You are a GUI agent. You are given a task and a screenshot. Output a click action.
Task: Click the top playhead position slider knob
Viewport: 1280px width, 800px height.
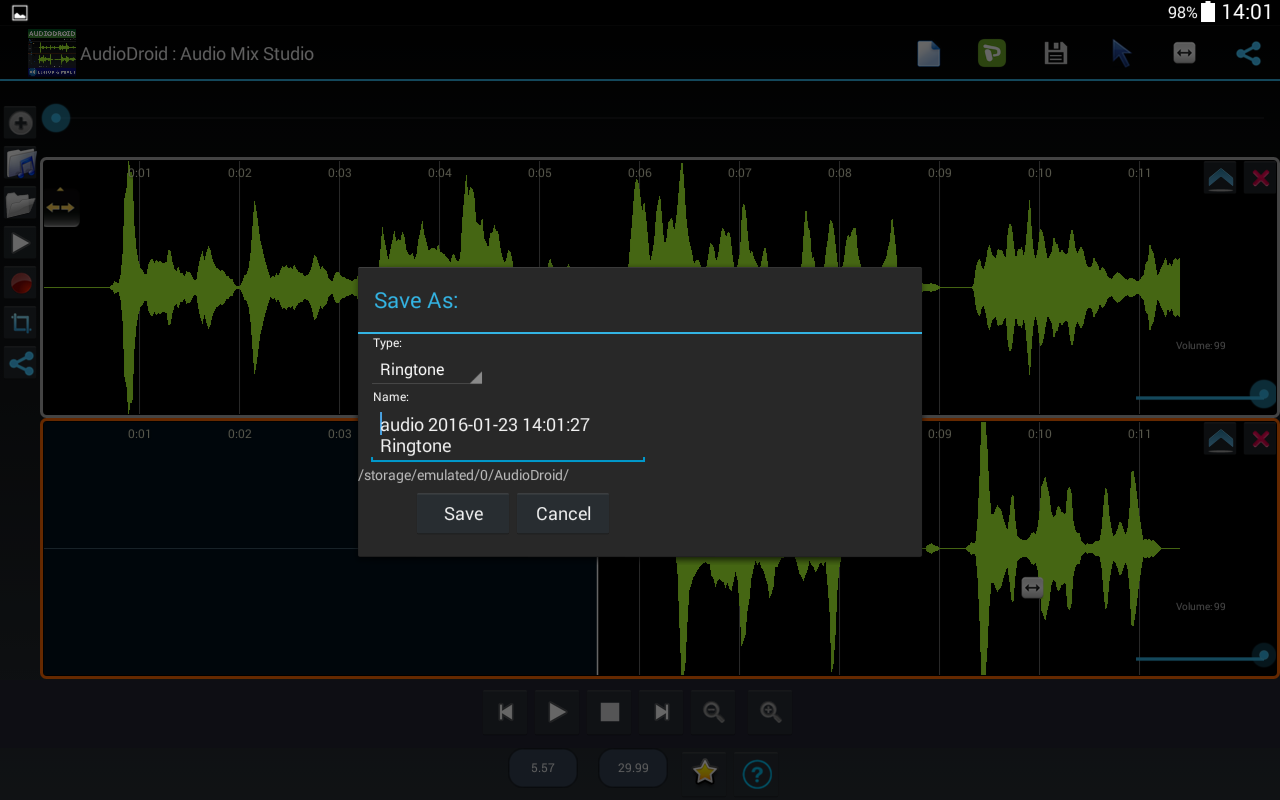tap(56, 119)
